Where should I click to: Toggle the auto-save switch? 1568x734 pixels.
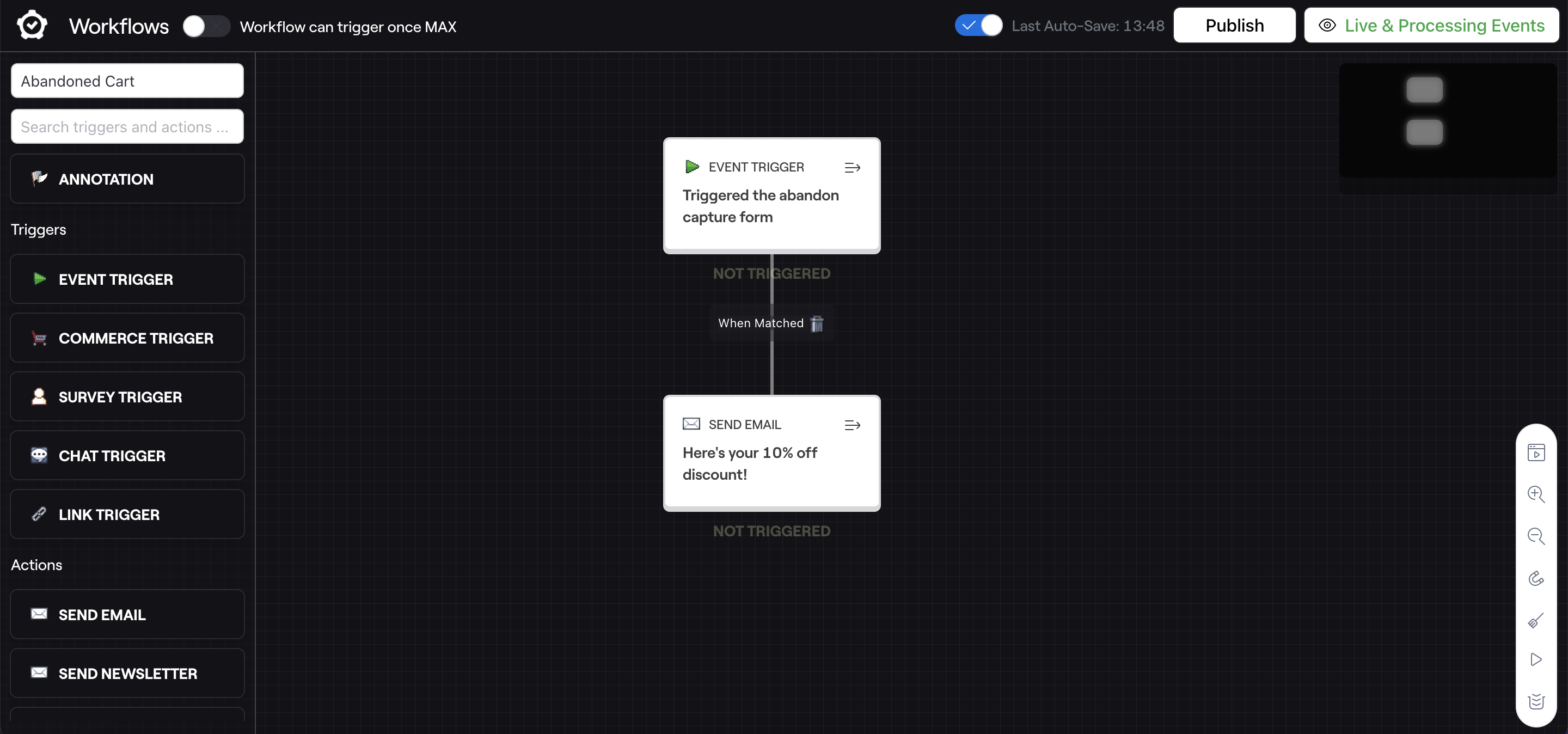point(978,26)
